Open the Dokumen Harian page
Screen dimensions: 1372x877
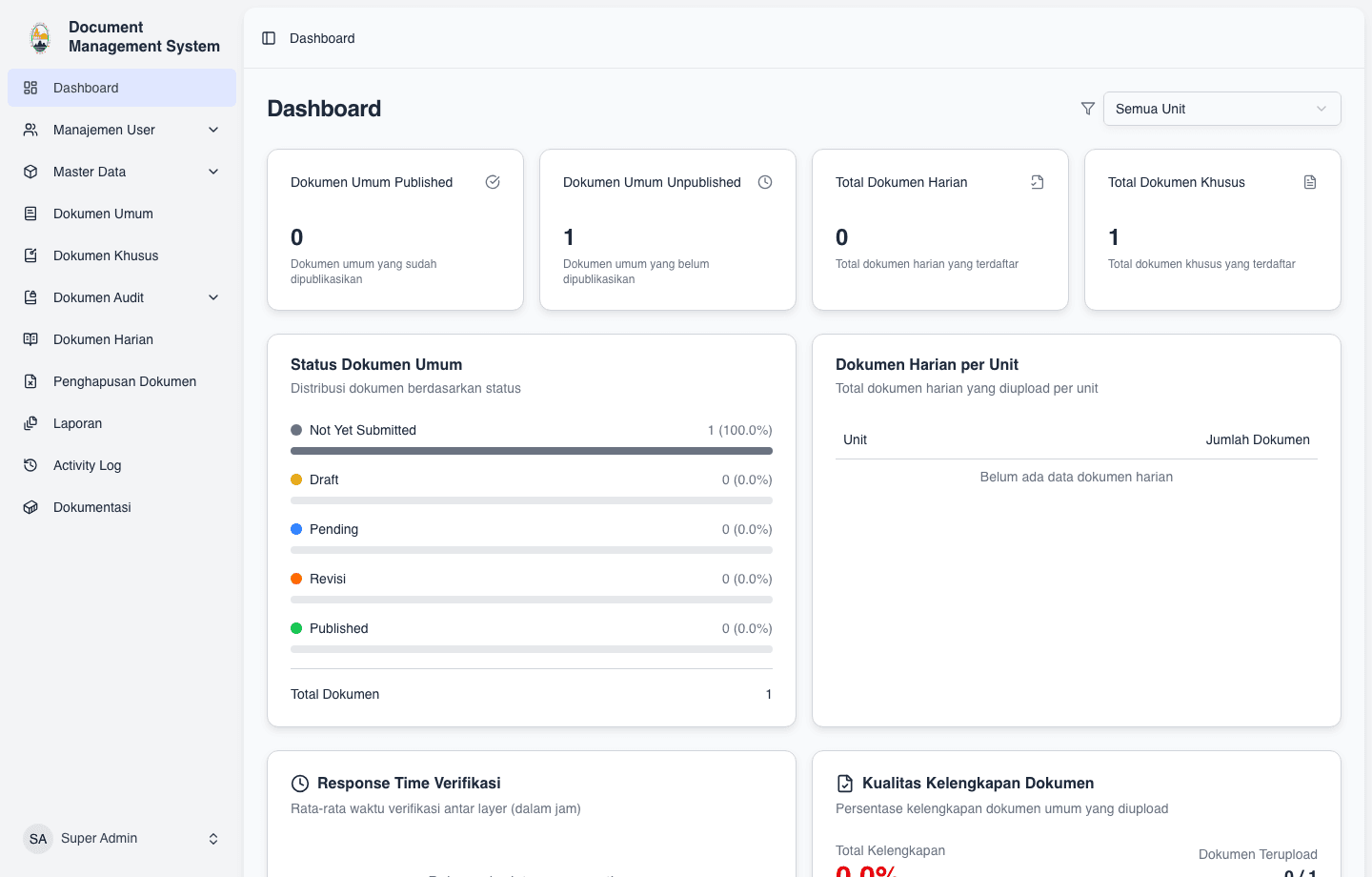[122, 339]
